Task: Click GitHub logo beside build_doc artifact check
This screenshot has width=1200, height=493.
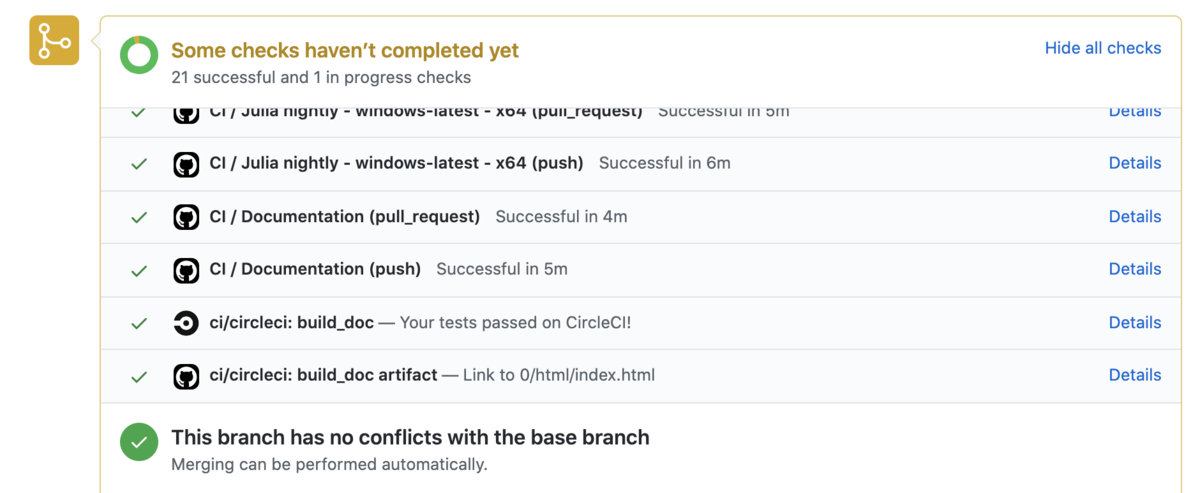Action: coord(186,376)
